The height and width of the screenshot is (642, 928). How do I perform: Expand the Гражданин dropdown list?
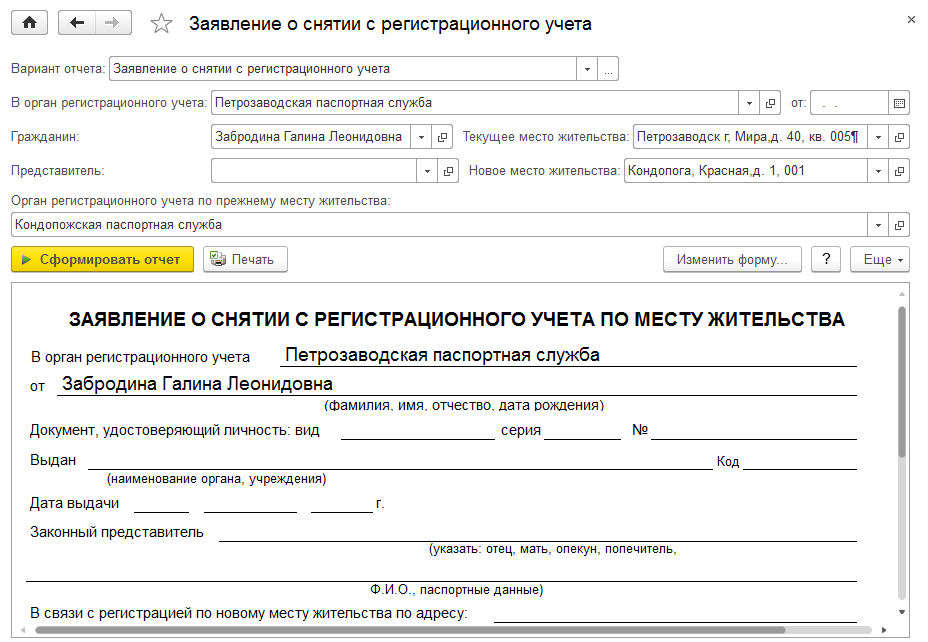pos(421,137)
